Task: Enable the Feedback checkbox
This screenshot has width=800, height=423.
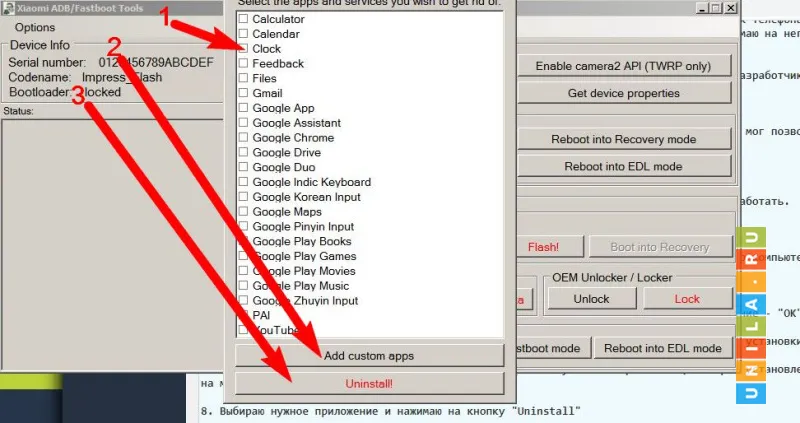Action: [x=244, y=64]
